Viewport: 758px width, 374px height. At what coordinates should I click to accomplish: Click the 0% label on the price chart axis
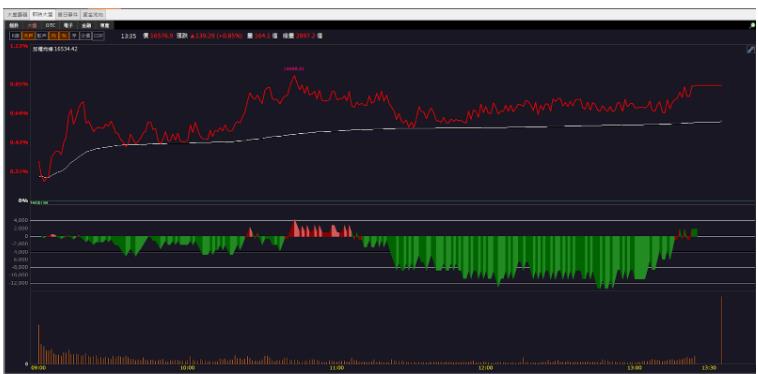click(23, 200)
